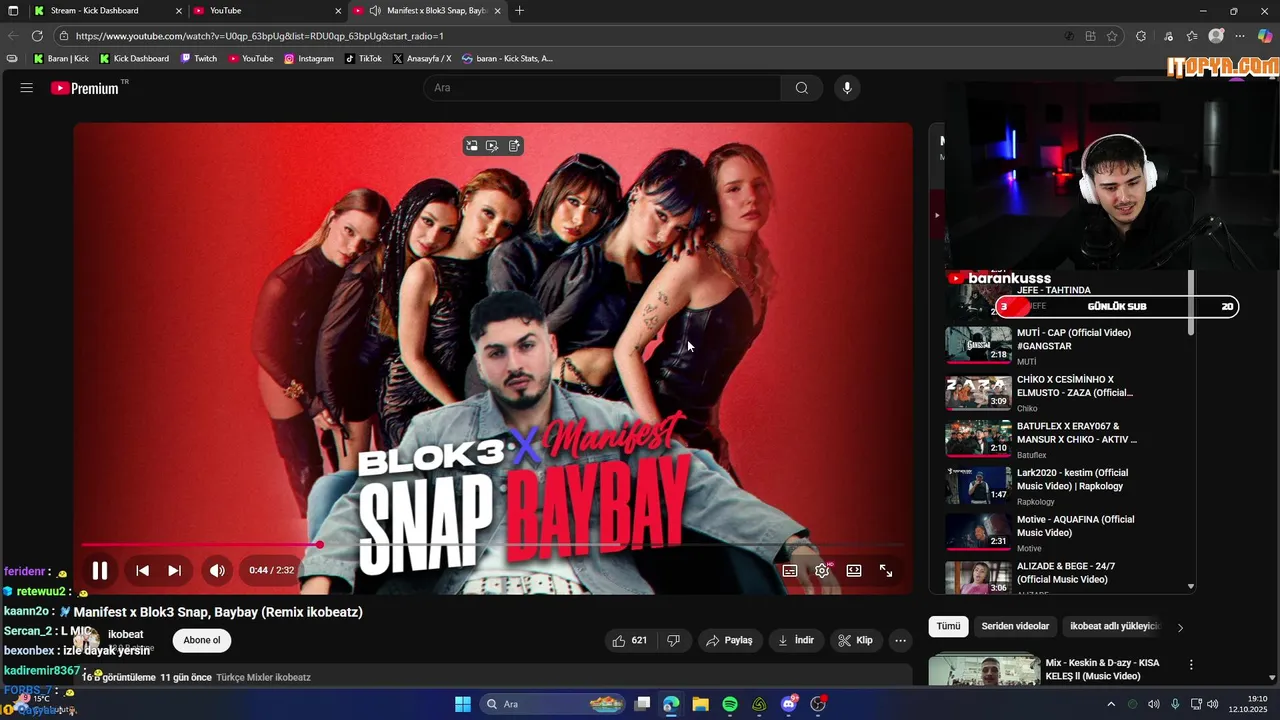Open the YouTube hamburger guide menu
This screenshot has height=720, width=1280.
(x=27, y=88)
